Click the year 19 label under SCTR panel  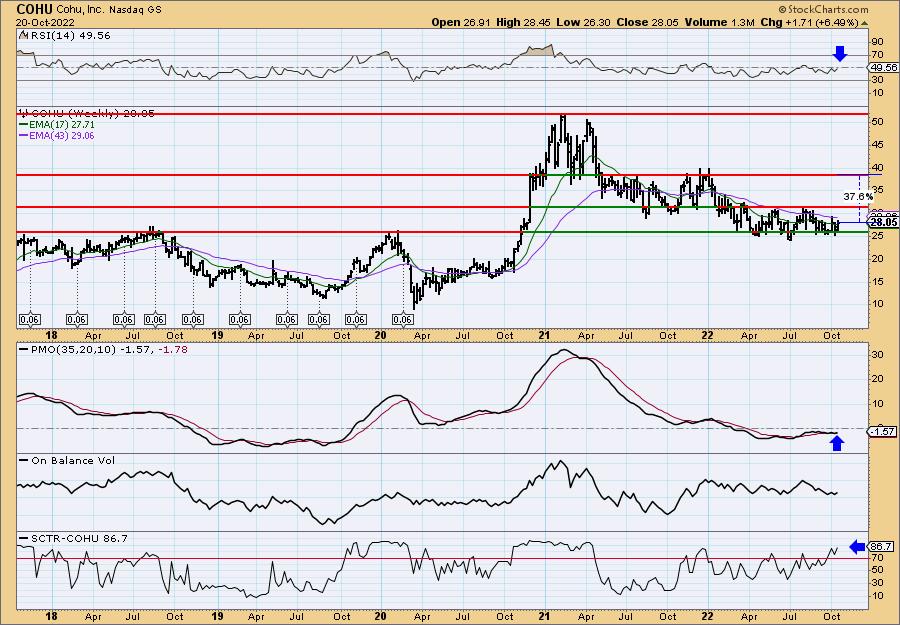[x=216, y=616]
